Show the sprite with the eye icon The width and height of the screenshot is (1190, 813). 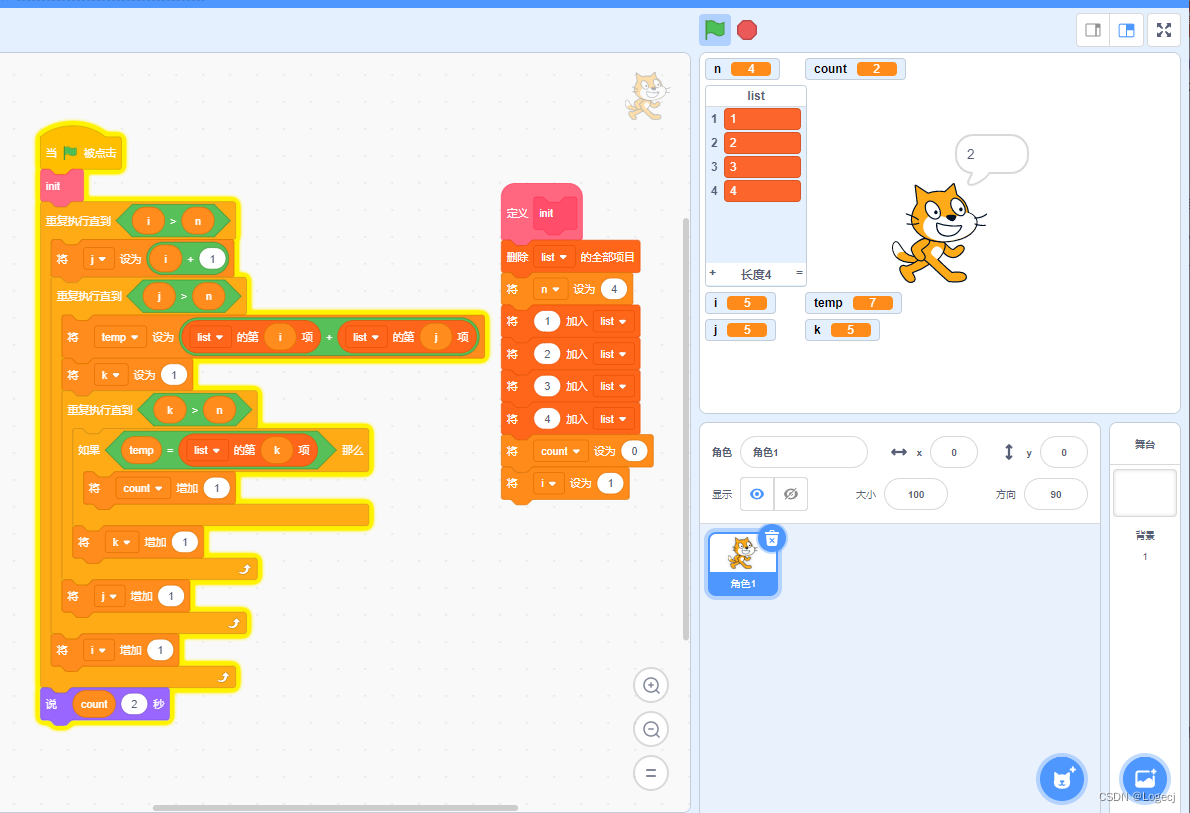(x=757, y=494)
